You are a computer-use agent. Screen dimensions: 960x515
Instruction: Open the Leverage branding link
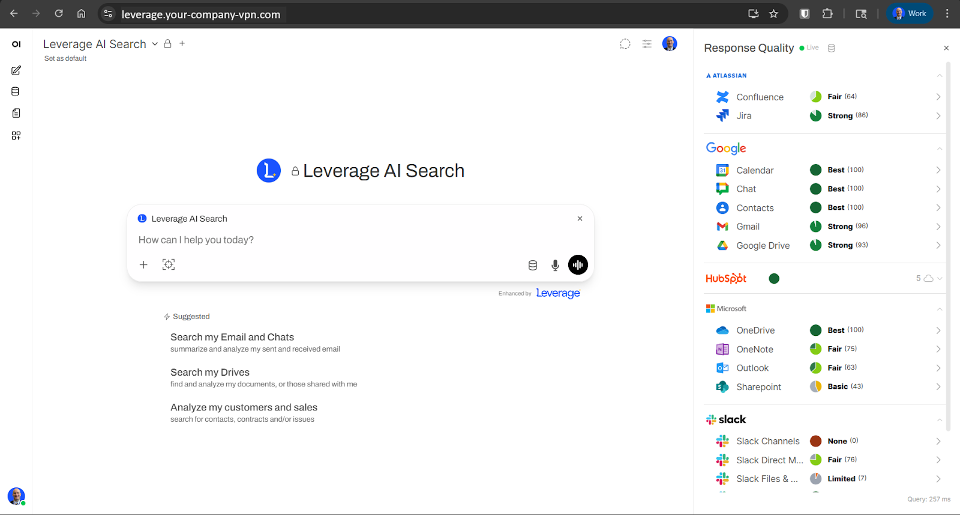click(558, 293)
